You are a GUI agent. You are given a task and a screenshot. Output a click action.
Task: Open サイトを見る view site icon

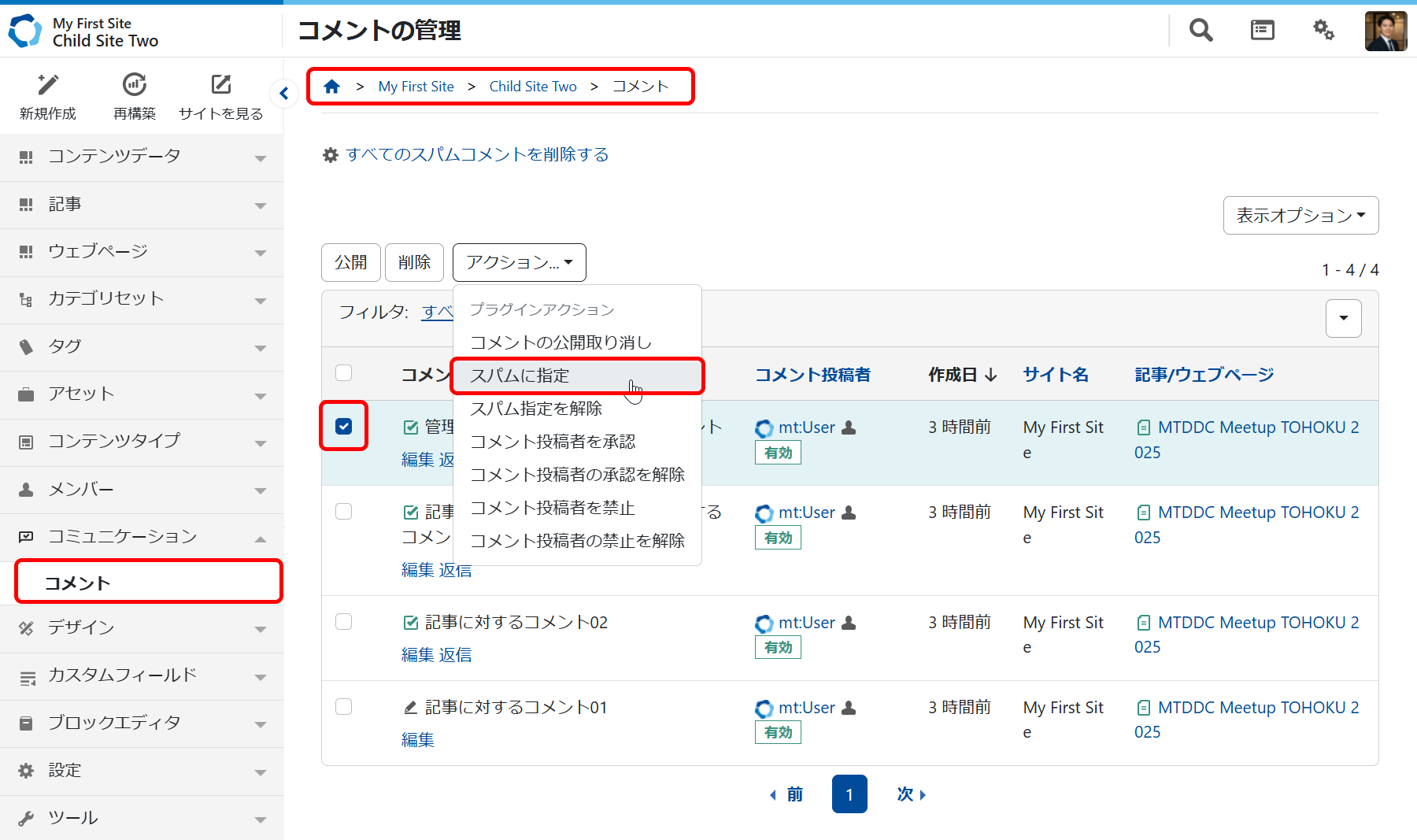tap(221, 85)
